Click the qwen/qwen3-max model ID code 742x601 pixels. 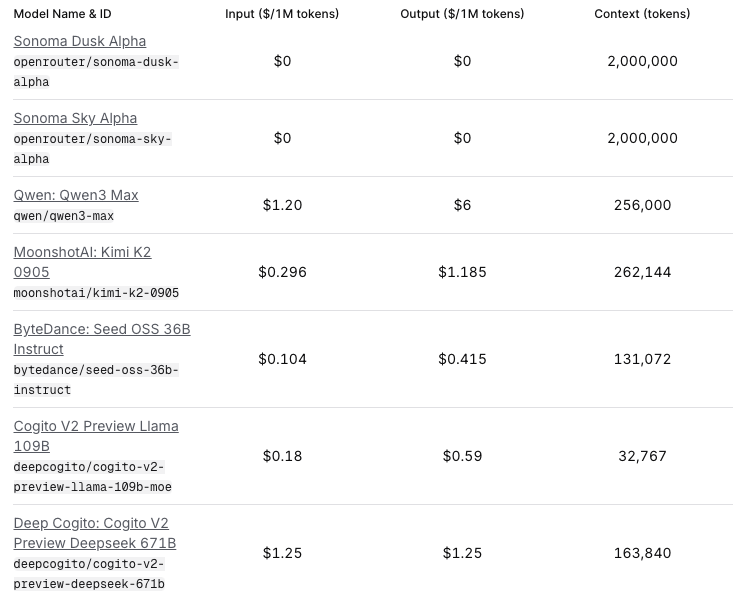pos(63,216)
